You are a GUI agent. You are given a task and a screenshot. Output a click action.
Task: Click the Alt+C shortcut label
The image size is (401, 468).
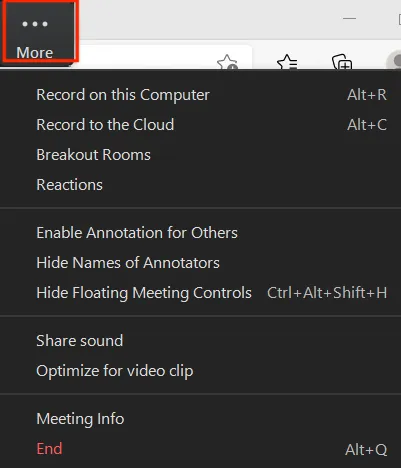[x=367, y=125]
